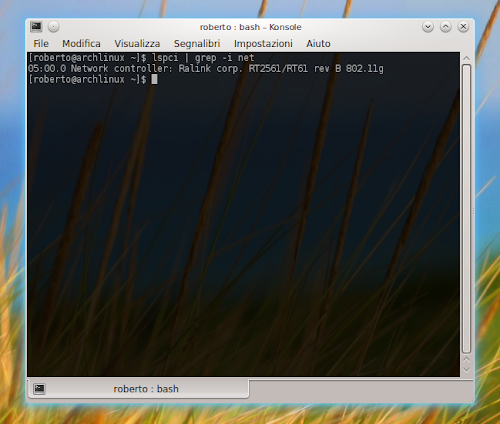500x424 pixels.
Task: Click the scroll-down arrow at scrollbar bottom
Action: [x=467, y=370]
